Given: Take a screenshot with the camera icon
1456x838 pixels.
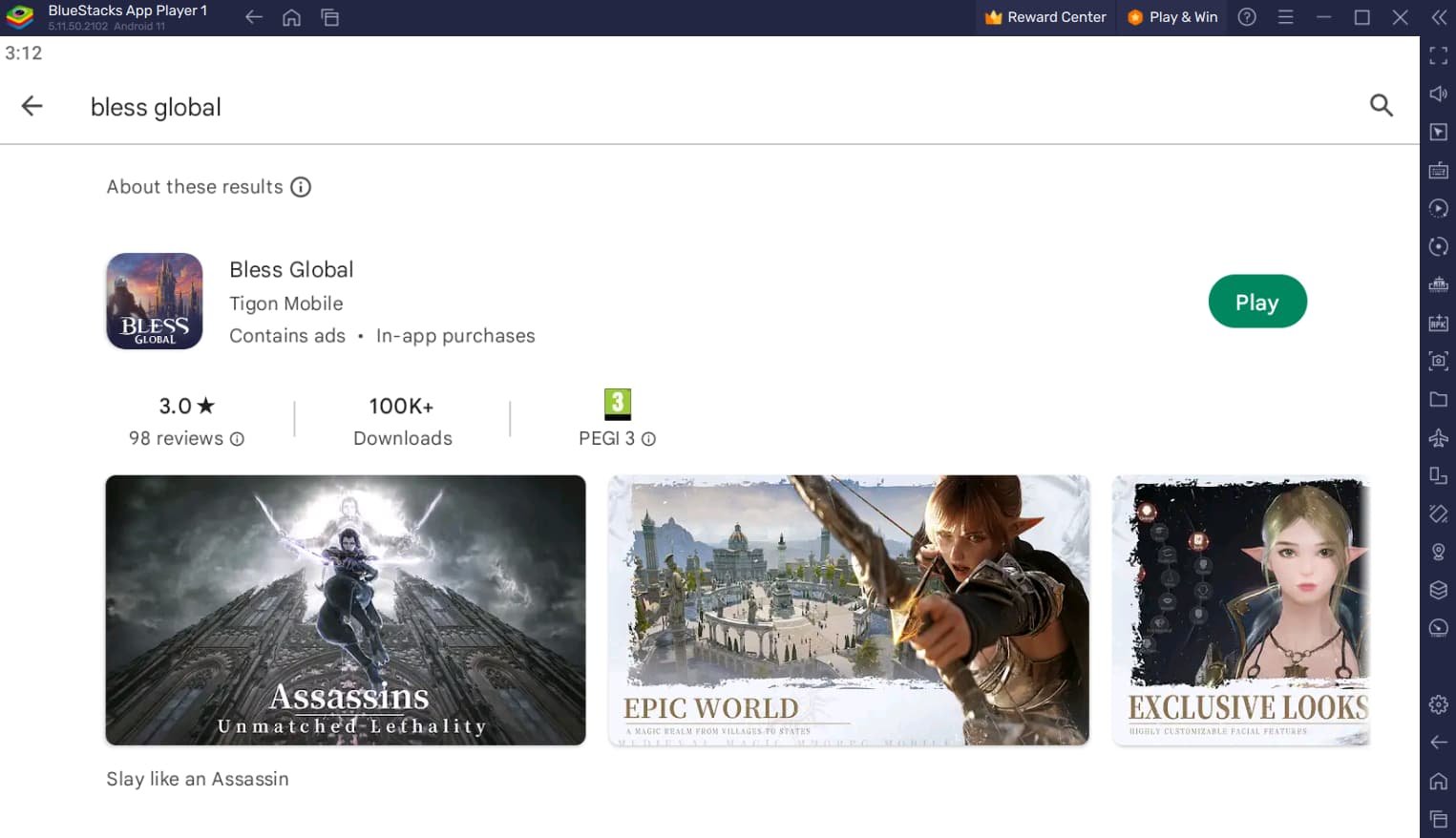Looking at the screenshot, I should pyautogui.click(x=1438, y=361).
